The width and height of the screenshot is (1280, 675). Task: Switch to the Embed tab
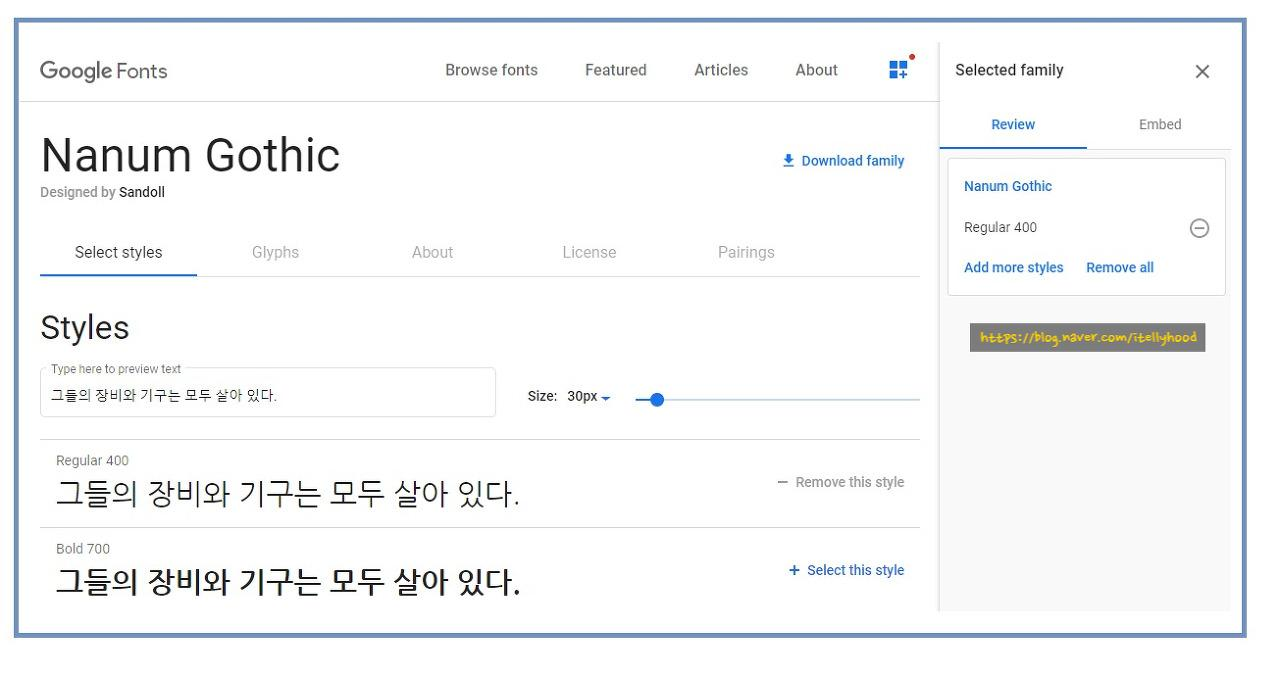coord(1160,125)
